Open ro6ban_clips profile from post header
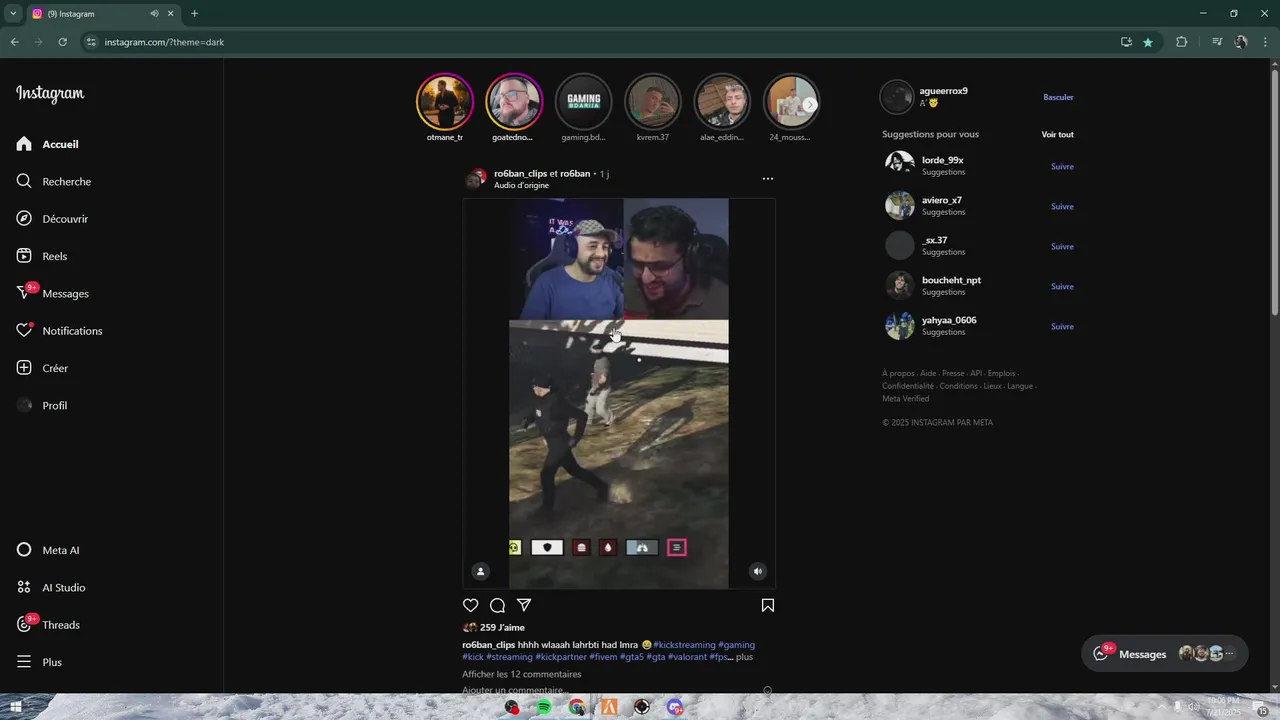Viewport: 1280px width, 720px height. coord(520,174)
